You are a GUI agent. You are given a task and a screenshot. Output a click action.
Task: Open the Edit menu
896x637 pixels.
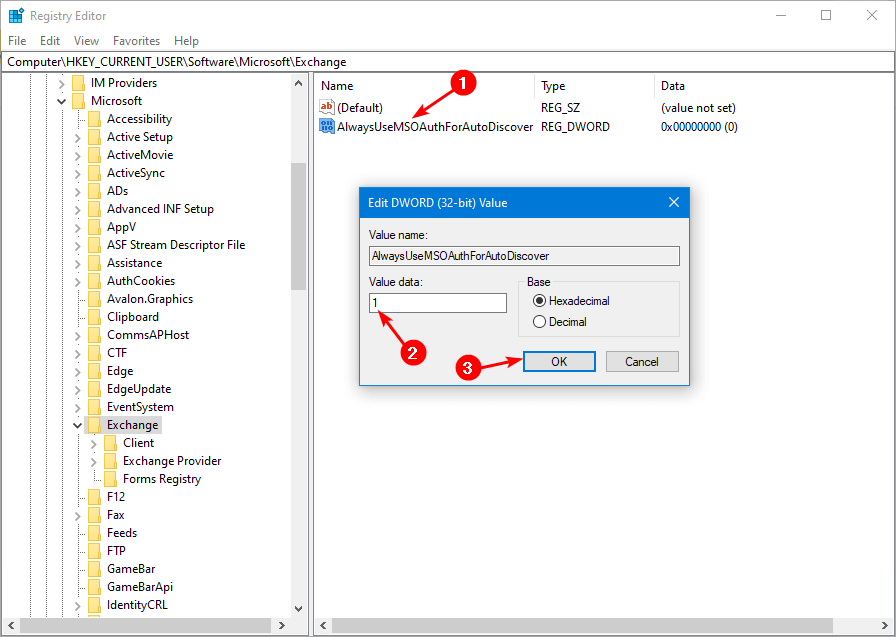pyautogui.click(x=50, y=41)
